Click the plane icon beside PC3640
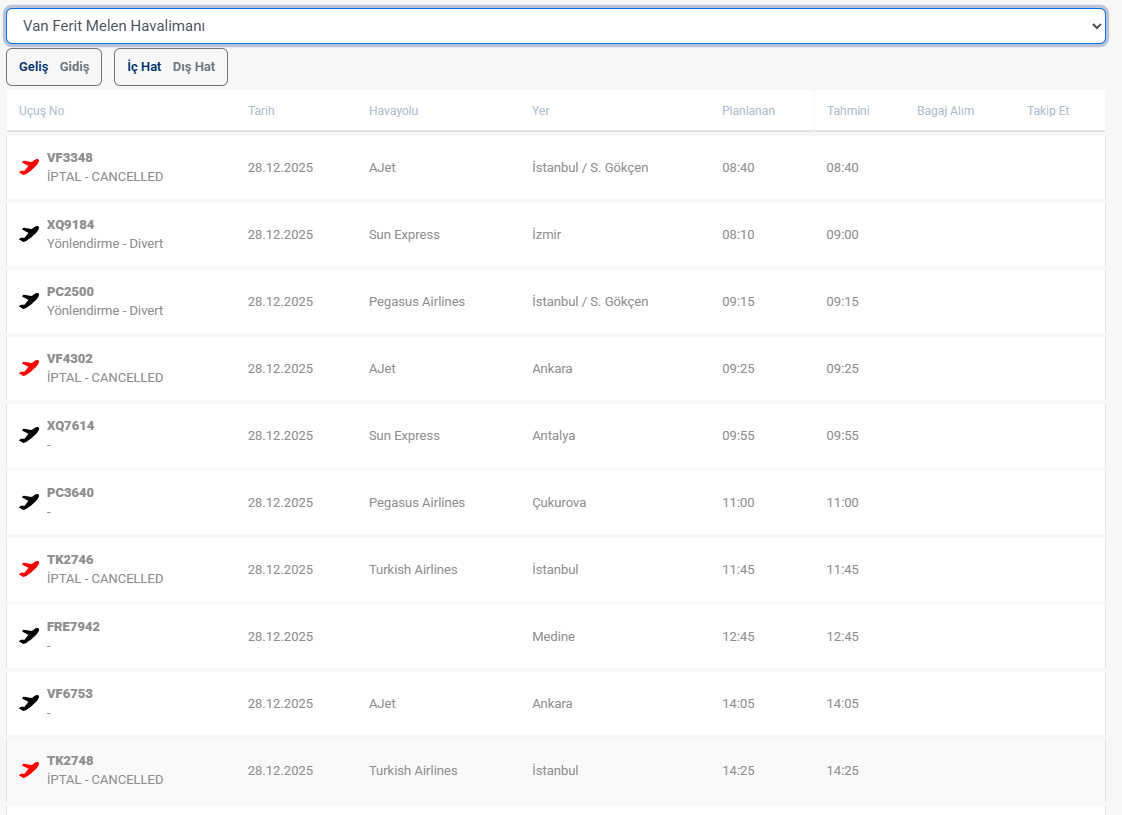1122x815 pixels. [29, 502]
